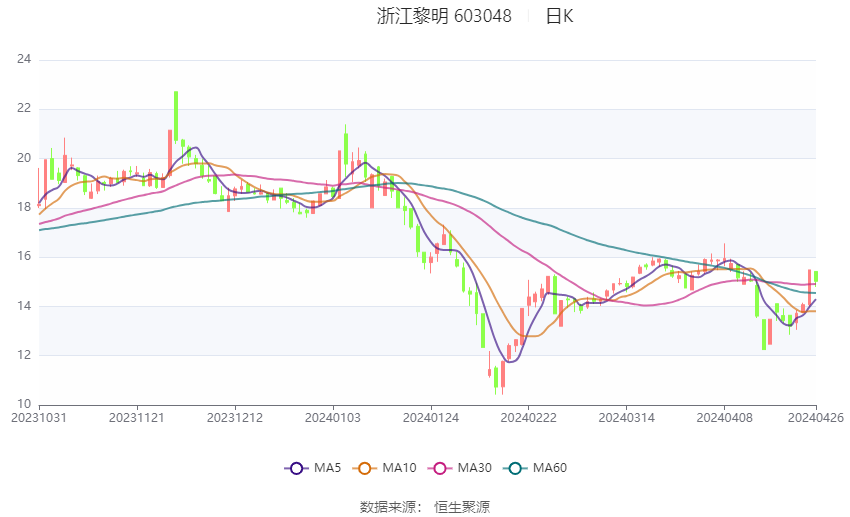Select the 20240103 date axis label
Screen dimensions: 850x517
[x=333, y=418]
